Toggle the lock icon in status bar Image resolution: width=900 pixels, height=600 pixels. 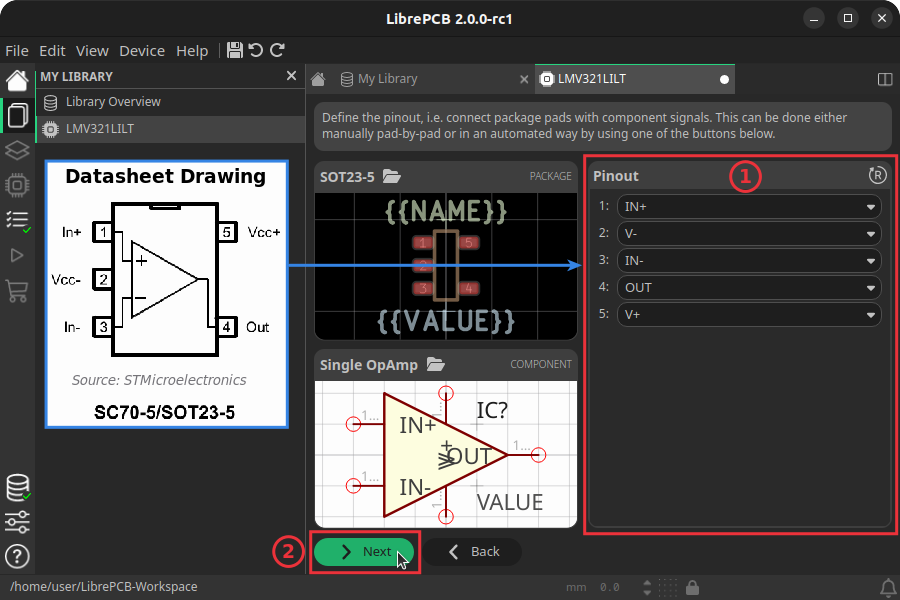click(693, 587)
